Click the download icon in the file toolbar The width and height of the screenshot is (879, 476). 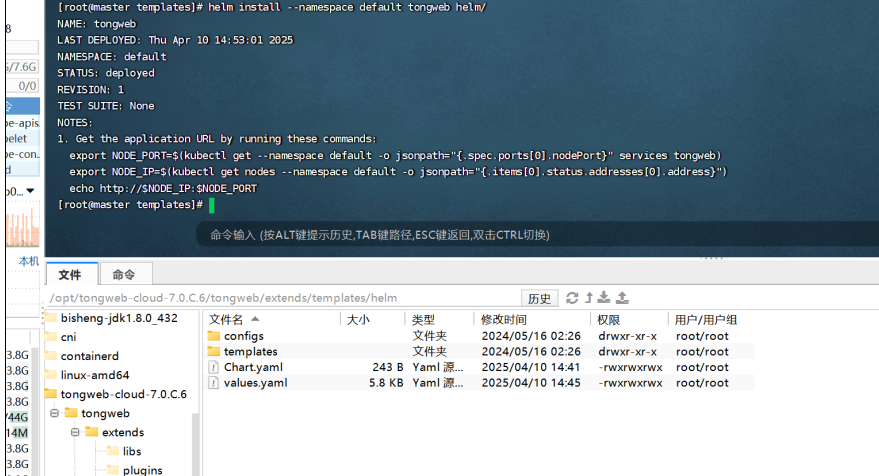(x=604, y=298)
